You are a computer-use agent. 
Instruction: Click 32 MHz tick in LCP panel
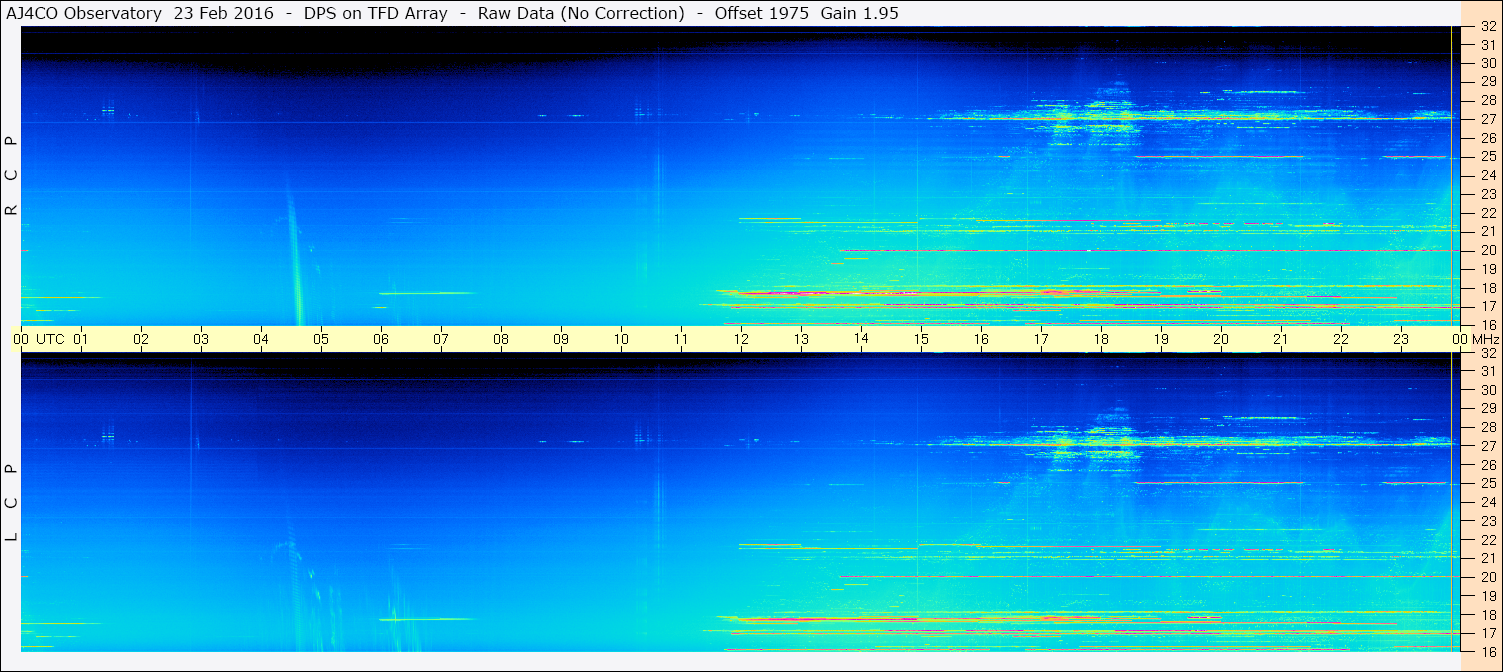(1487, 353)
